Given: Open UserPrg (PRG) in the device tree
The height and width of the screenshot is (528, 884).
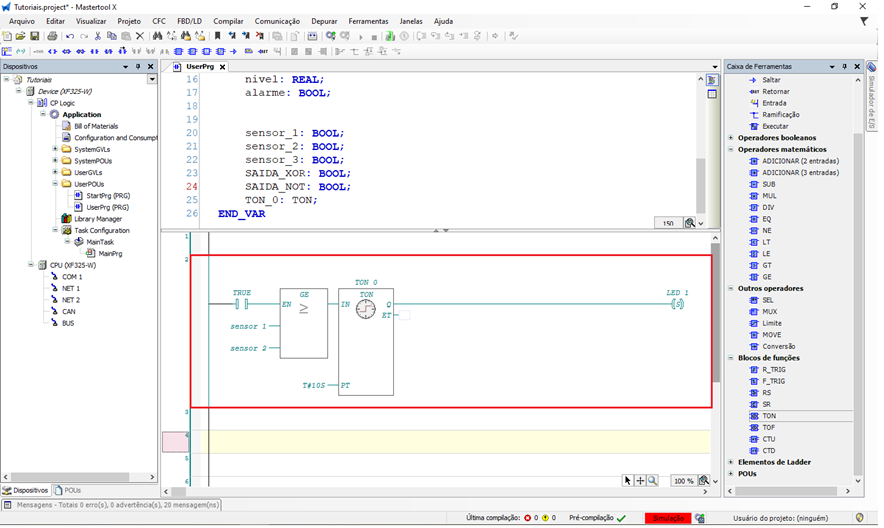Looking at the screenshot, I should click(x=107, y=207).
